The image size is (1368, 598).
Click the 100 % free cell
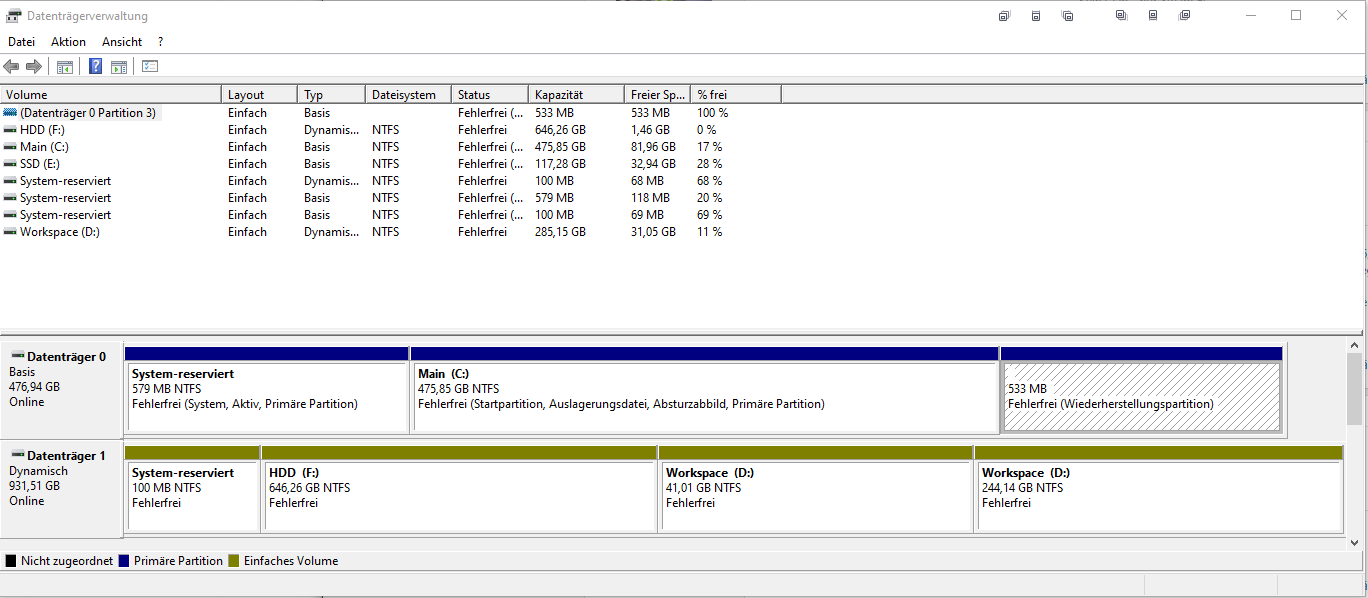713,113
